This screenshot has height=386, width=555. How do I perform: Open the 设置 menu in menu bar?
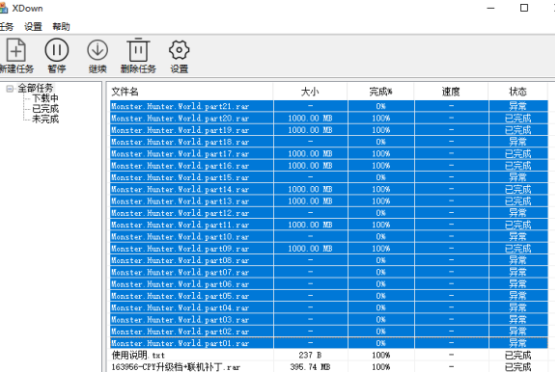click(x=33, y=27)
